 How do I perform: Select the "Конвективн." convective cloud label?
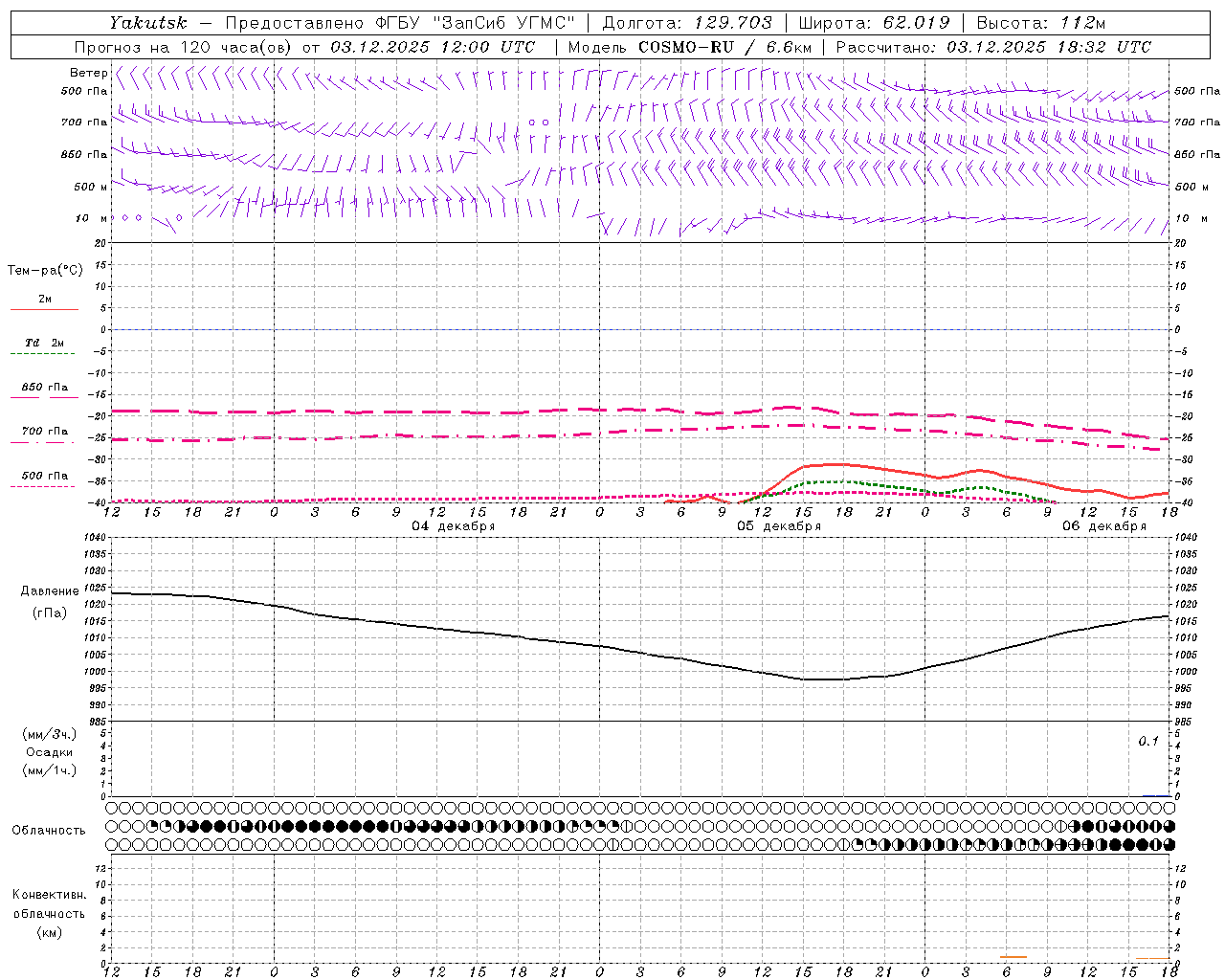point(49,895)
